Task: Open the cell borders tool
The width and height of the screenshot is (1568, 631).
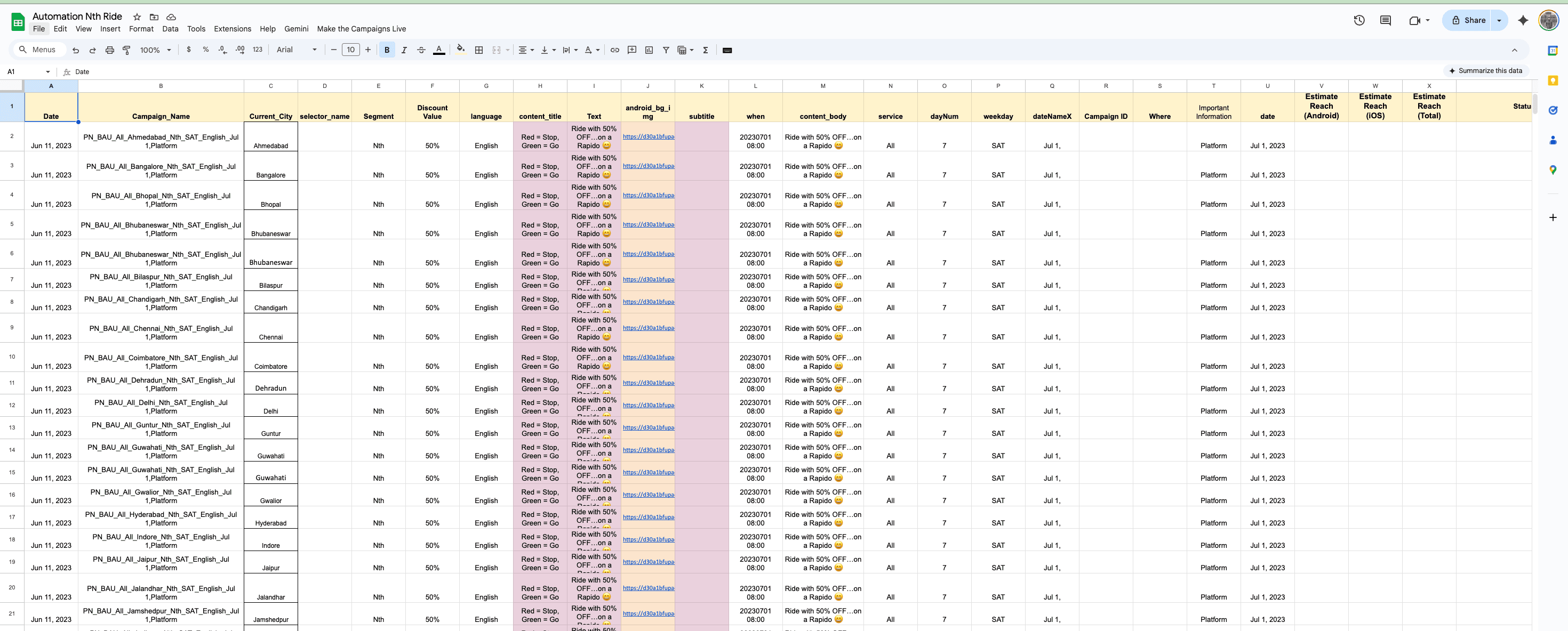Action: 479,50
